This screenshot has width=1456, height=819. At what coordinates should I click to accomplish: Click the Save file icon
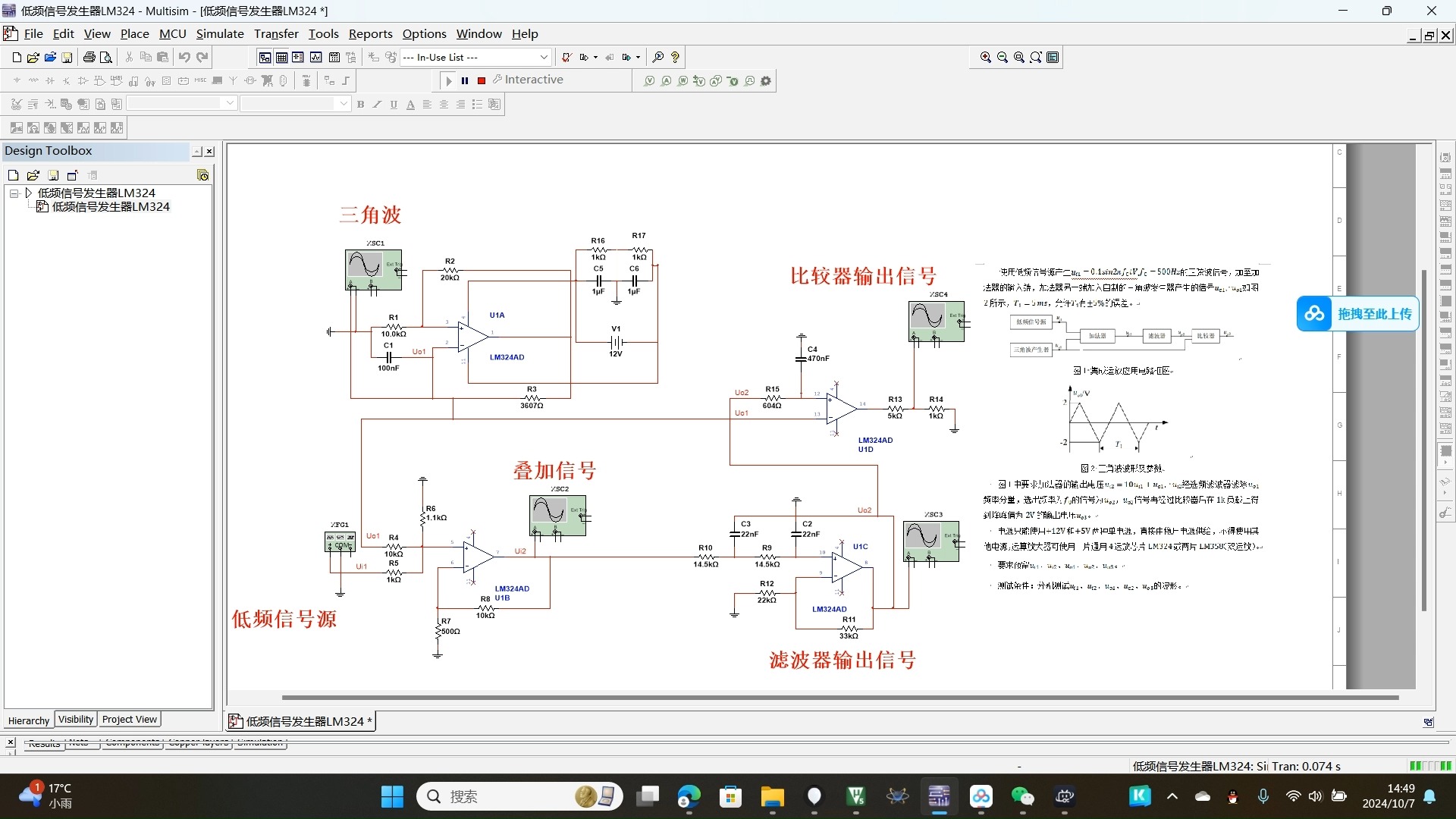tap(67, 57)
